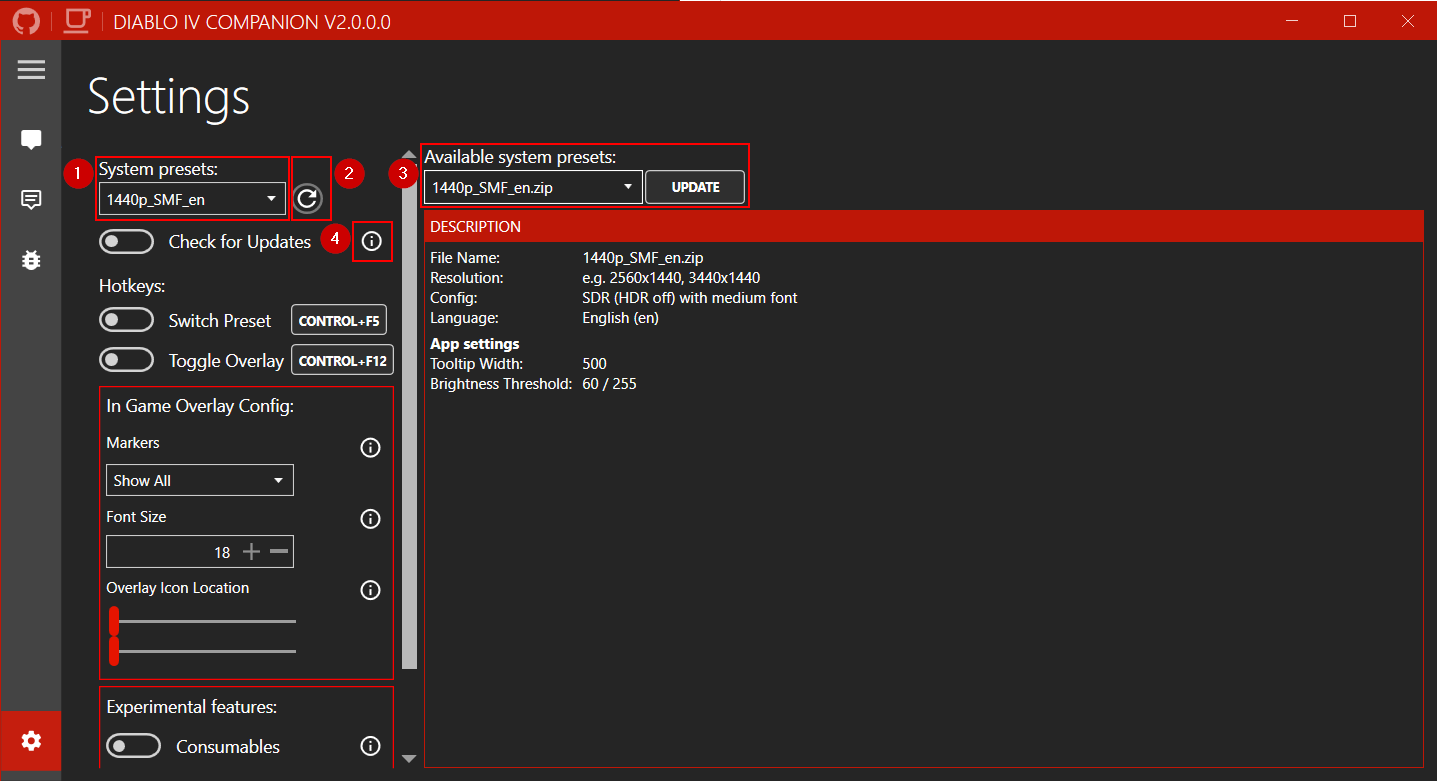Click the resolution value text

(672, 278)
